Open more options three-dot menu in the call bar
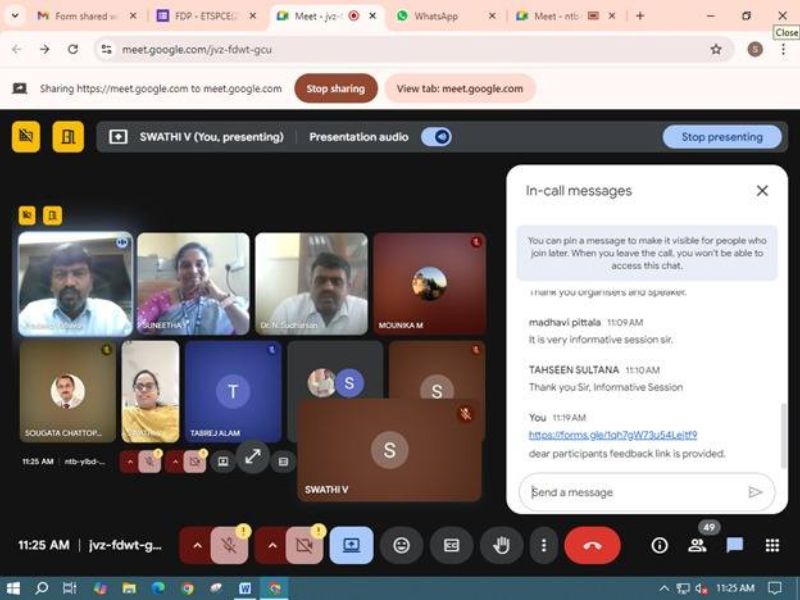The image size is (800, 600). click(543, 545)
